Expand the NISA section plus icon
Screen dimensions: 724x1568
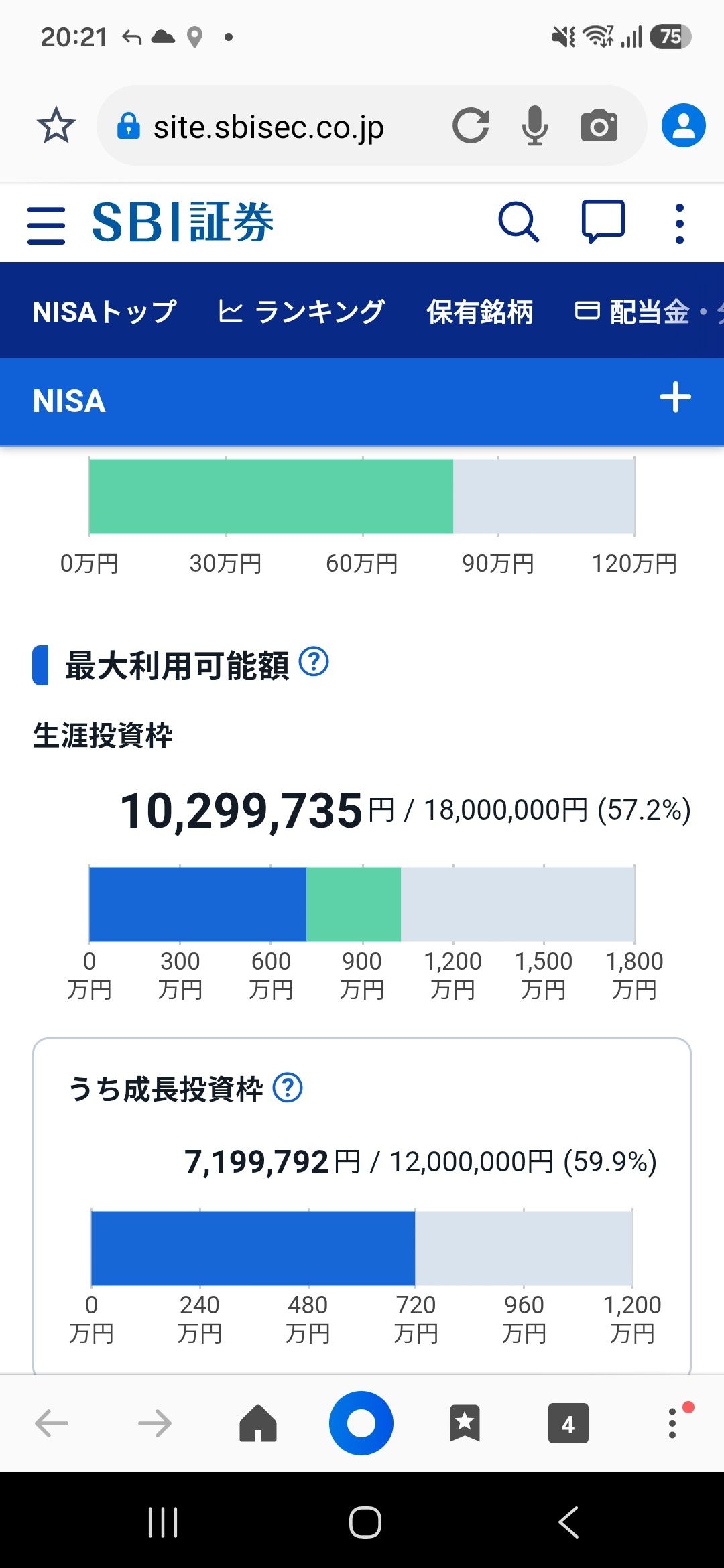675,397
